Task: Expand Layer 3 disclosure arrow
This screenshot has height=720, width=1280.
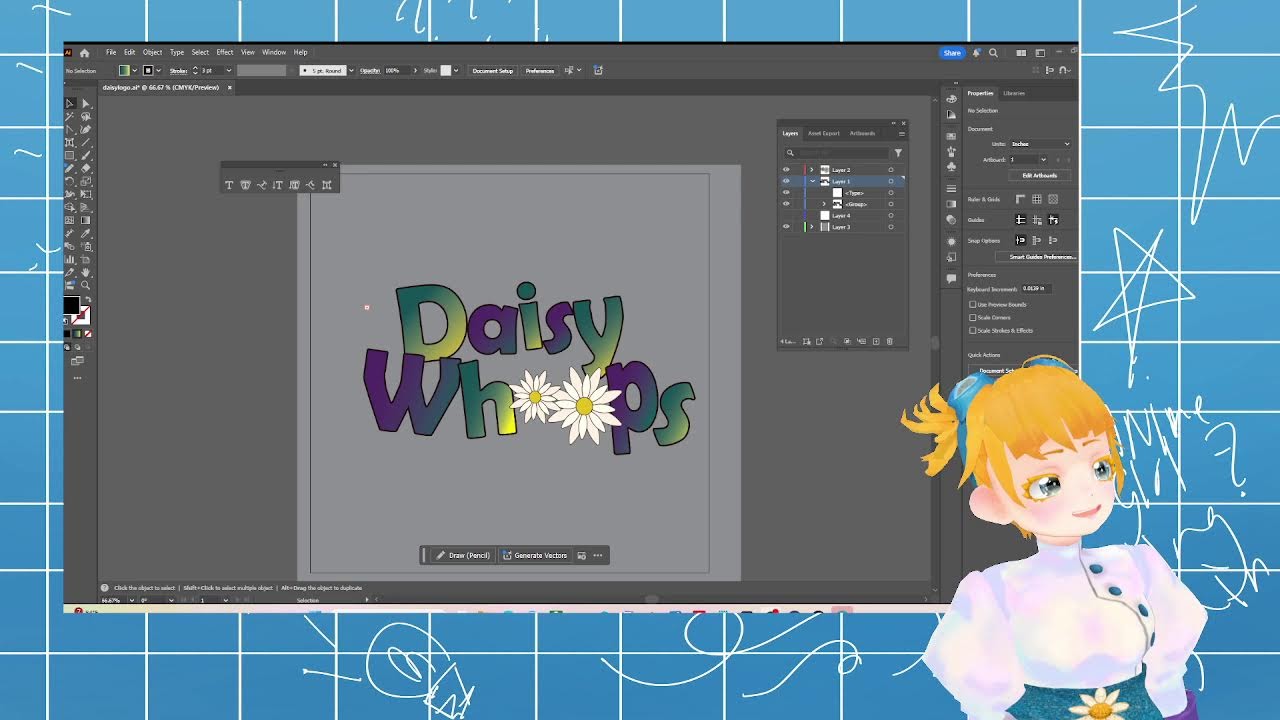Action: pos(812,227)
